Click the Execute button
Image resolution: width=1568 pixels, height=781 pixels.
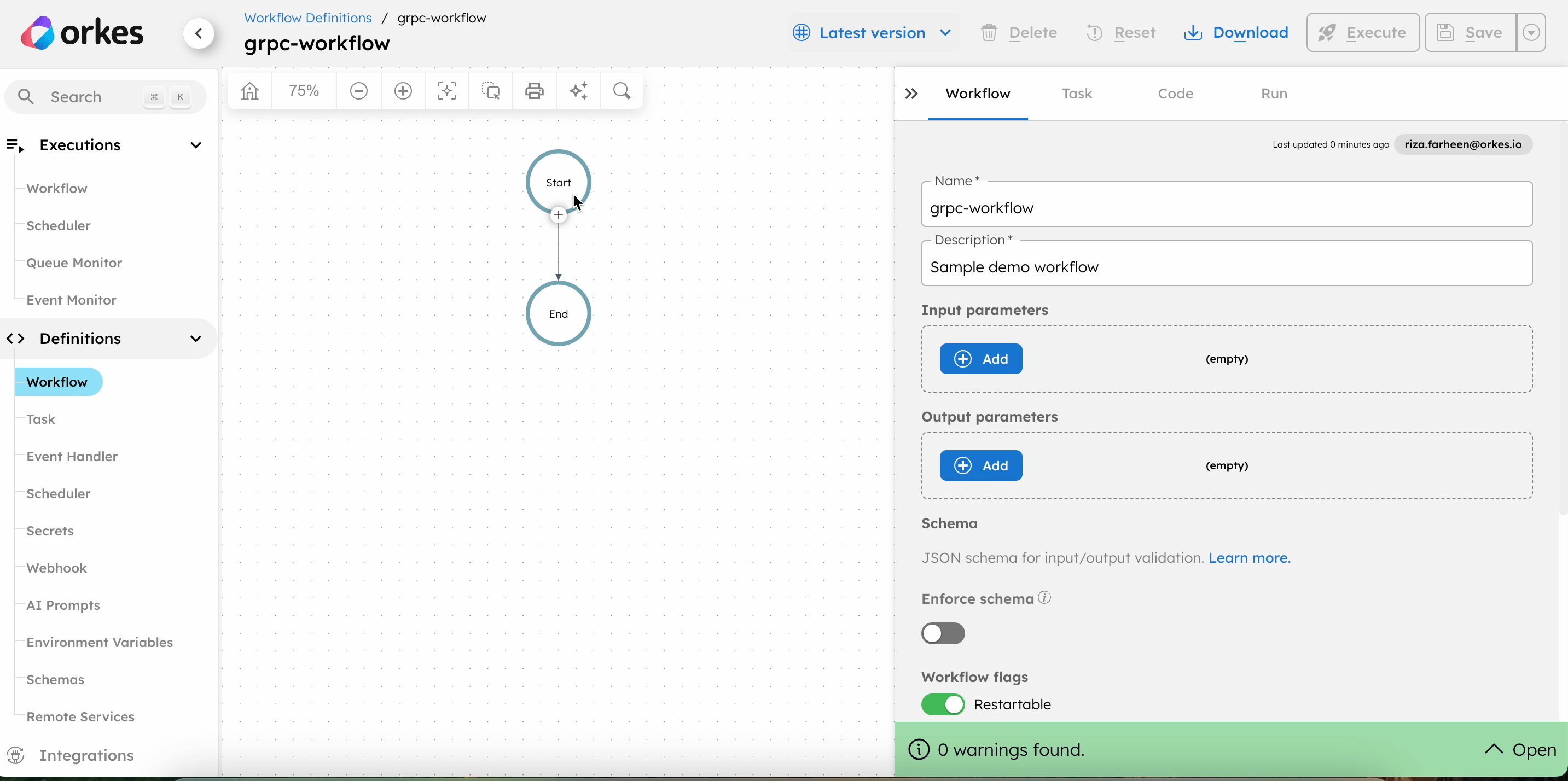(1363, 32)
